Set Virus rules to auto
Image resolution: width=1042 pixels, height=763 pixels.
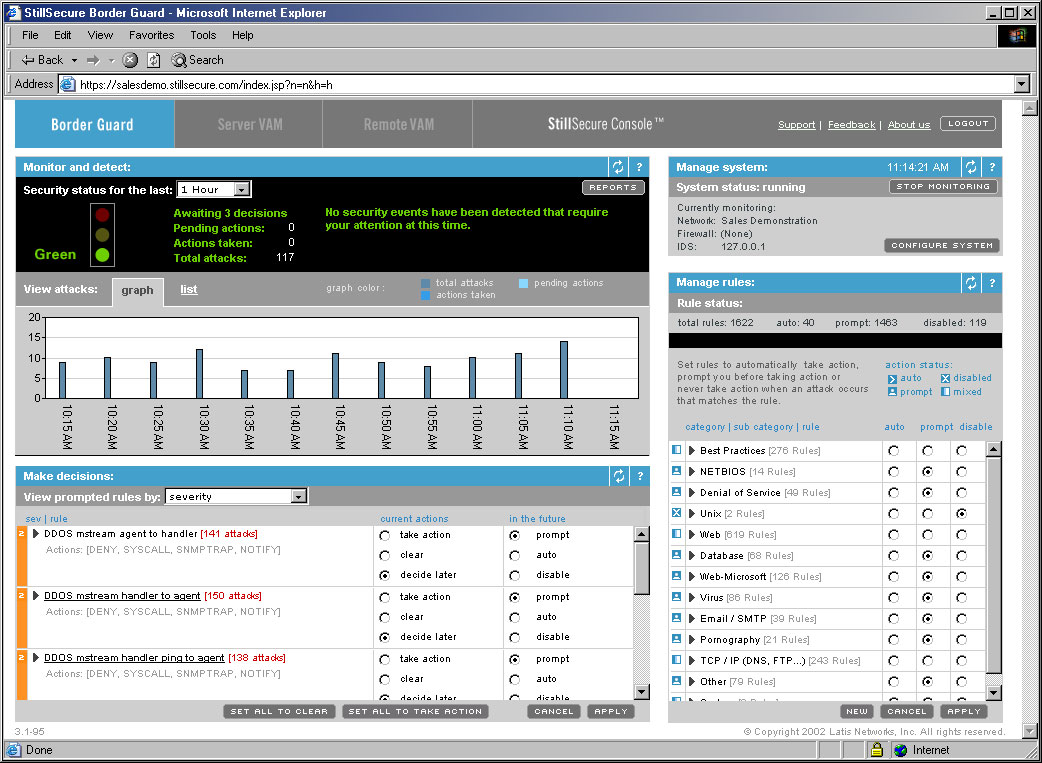pyautogui.click(x=894, y=598)
